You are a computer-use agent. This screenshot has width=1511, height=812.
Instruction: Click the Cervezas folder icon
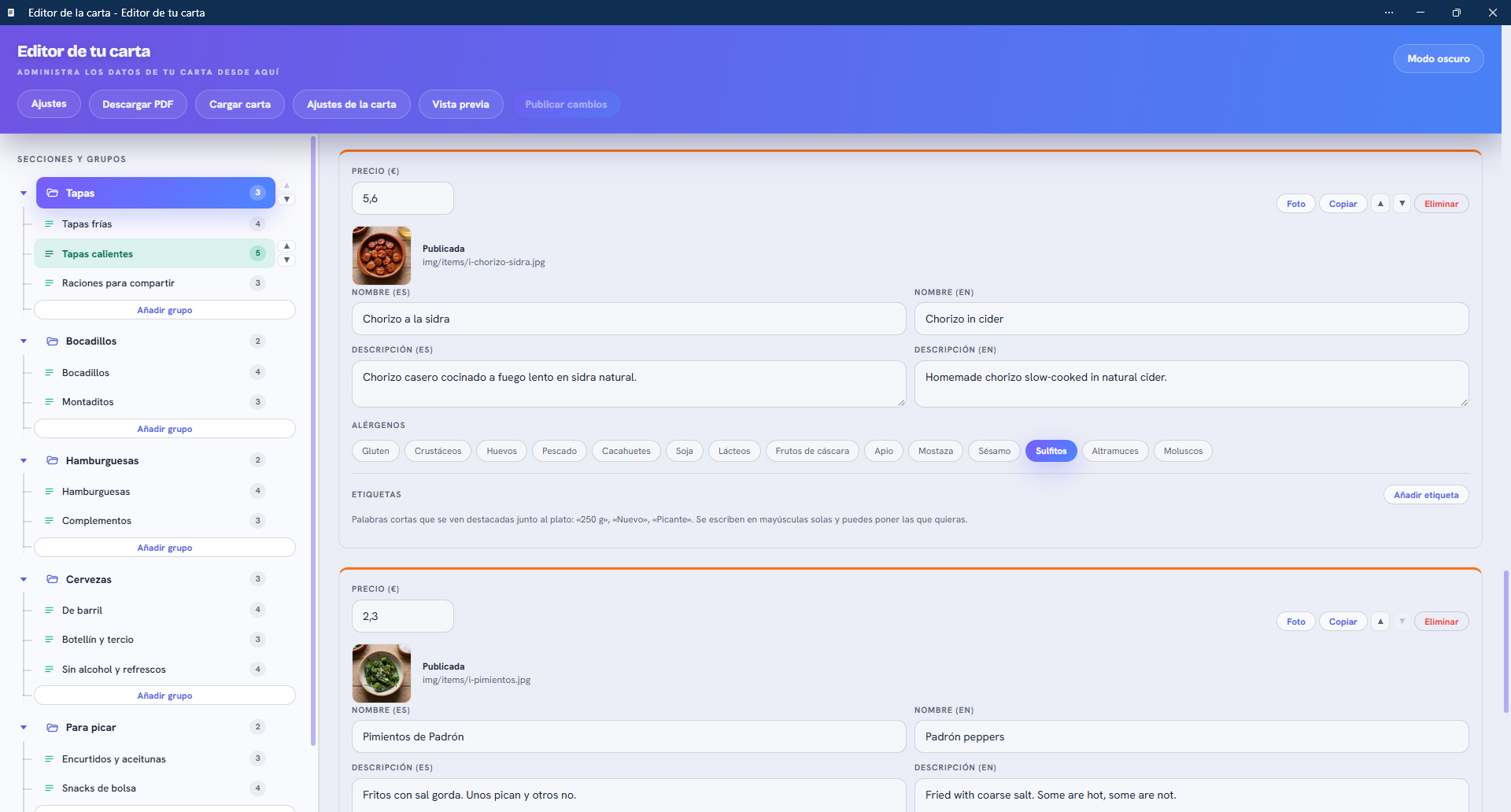pyautogui.click(x=52, y=580)
